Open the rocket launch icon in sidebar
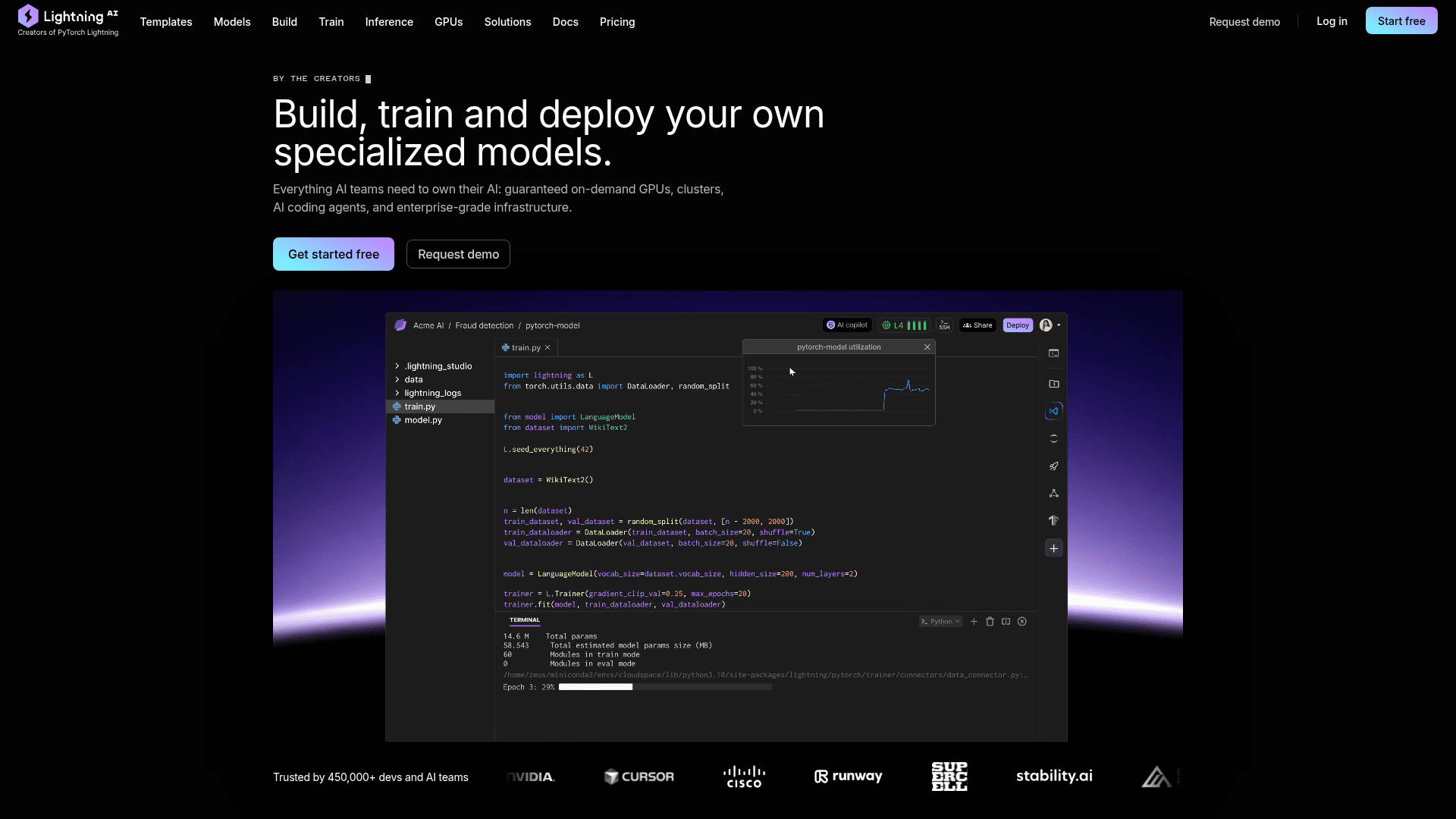The image size is (1456, 819). pyautogui.click(x=1054, y=466)
